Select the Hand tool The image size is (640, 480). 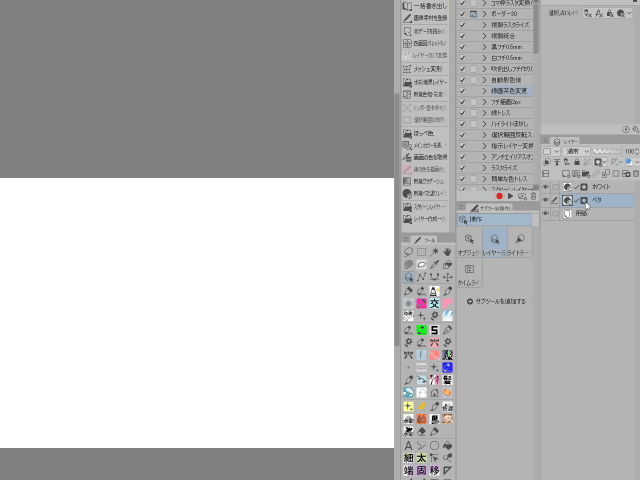pyautogui.click(x=447, y=252)
